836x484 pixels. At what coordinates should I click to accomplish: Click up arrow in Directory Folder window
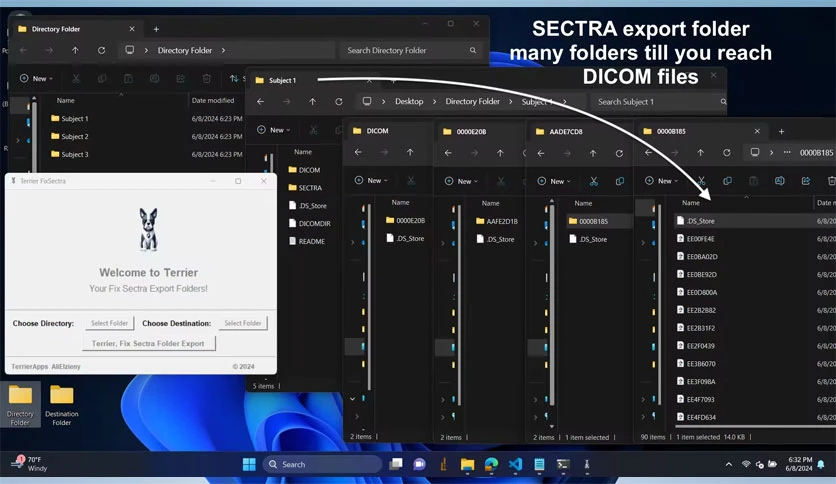pos(75,50)
